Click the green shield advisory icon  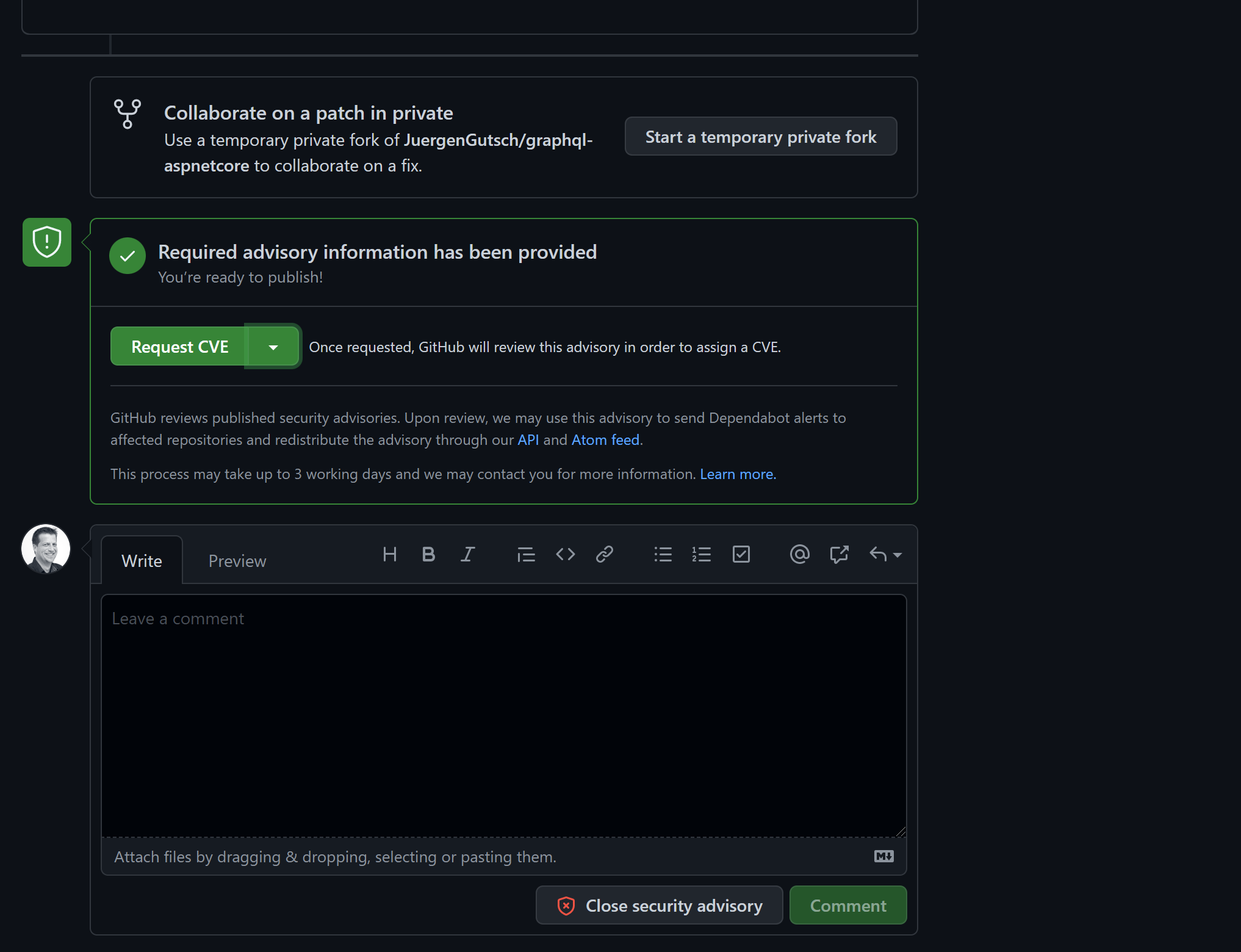click(x=47, y=242)
